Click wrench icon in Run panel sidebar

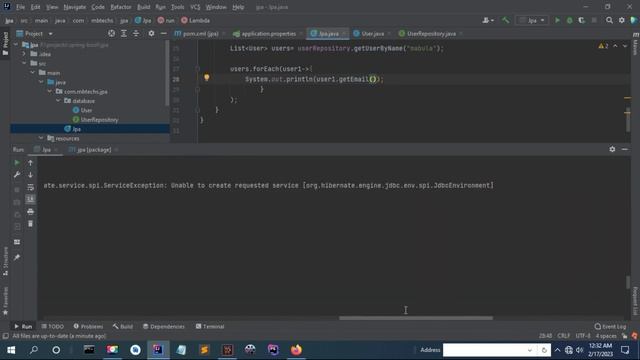click(17, 175)
